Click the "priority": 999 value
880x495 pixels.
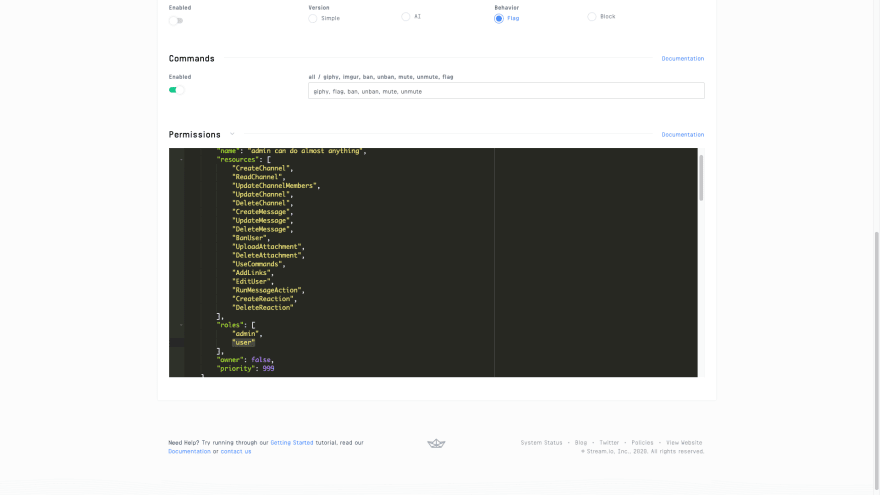click(x=268, y=369)
